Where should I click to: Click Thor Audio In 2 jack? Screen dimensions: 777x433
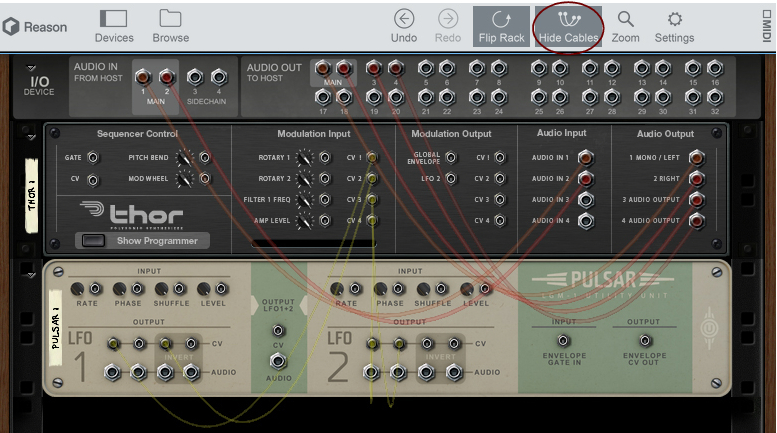tap(585, 178)
